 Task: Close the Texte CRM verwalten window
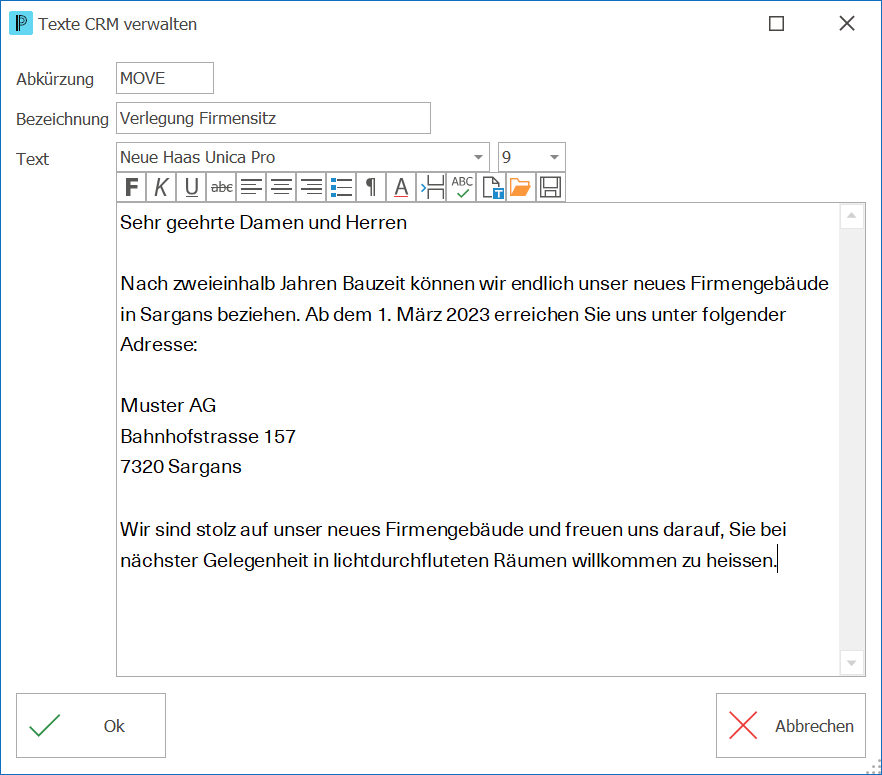(x=847, y=24)
